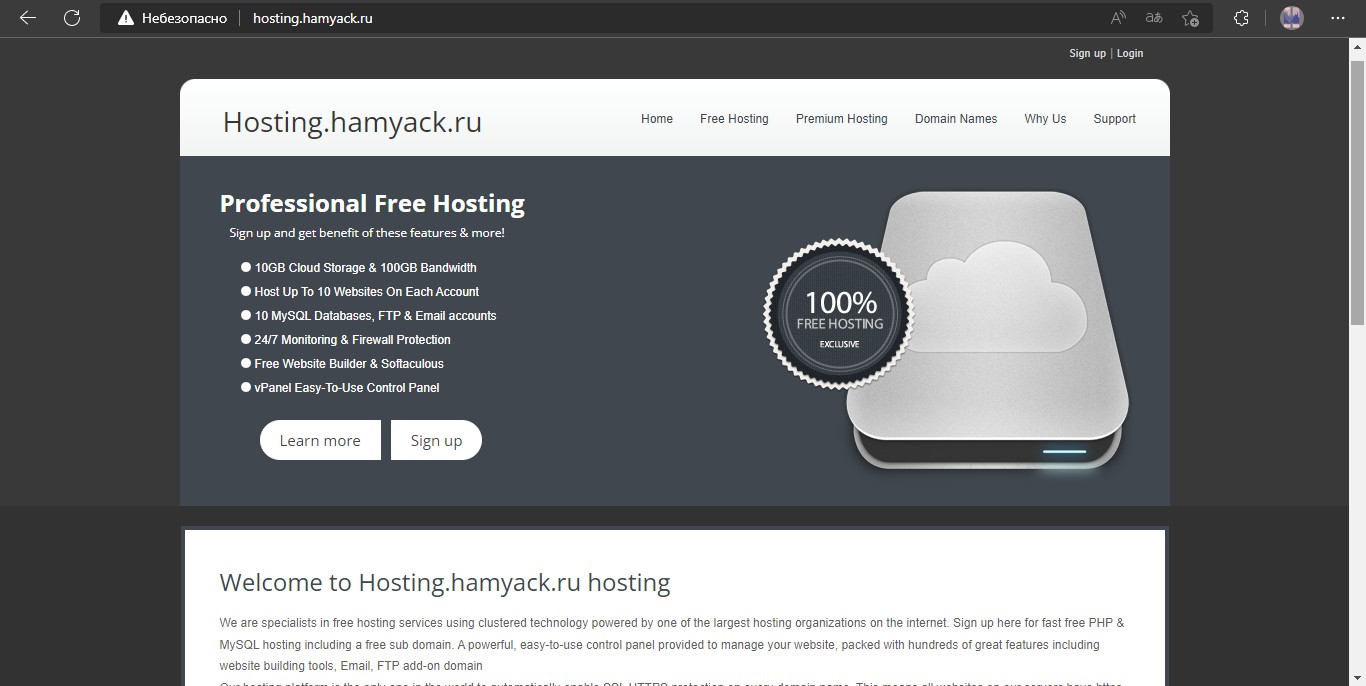Click the vertical page scrollbar

coord(1358,190)
